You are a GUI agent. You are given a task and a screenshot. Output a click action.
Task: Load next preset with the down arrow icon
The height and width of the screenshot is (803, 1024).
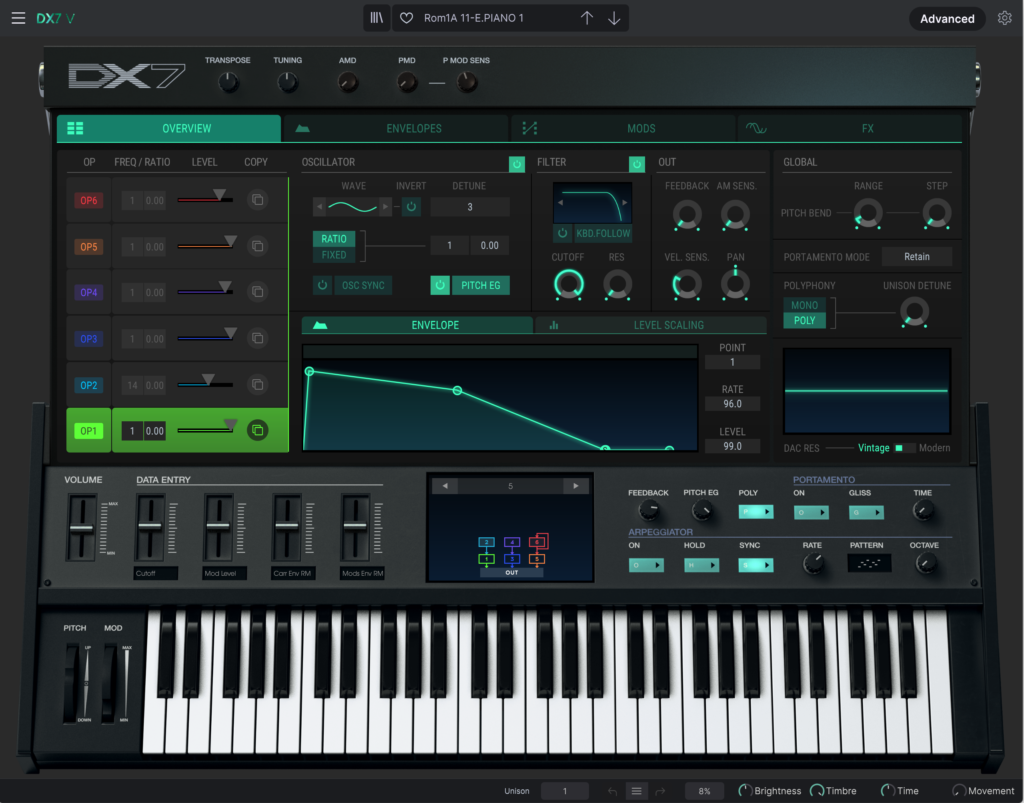(614, 18)
